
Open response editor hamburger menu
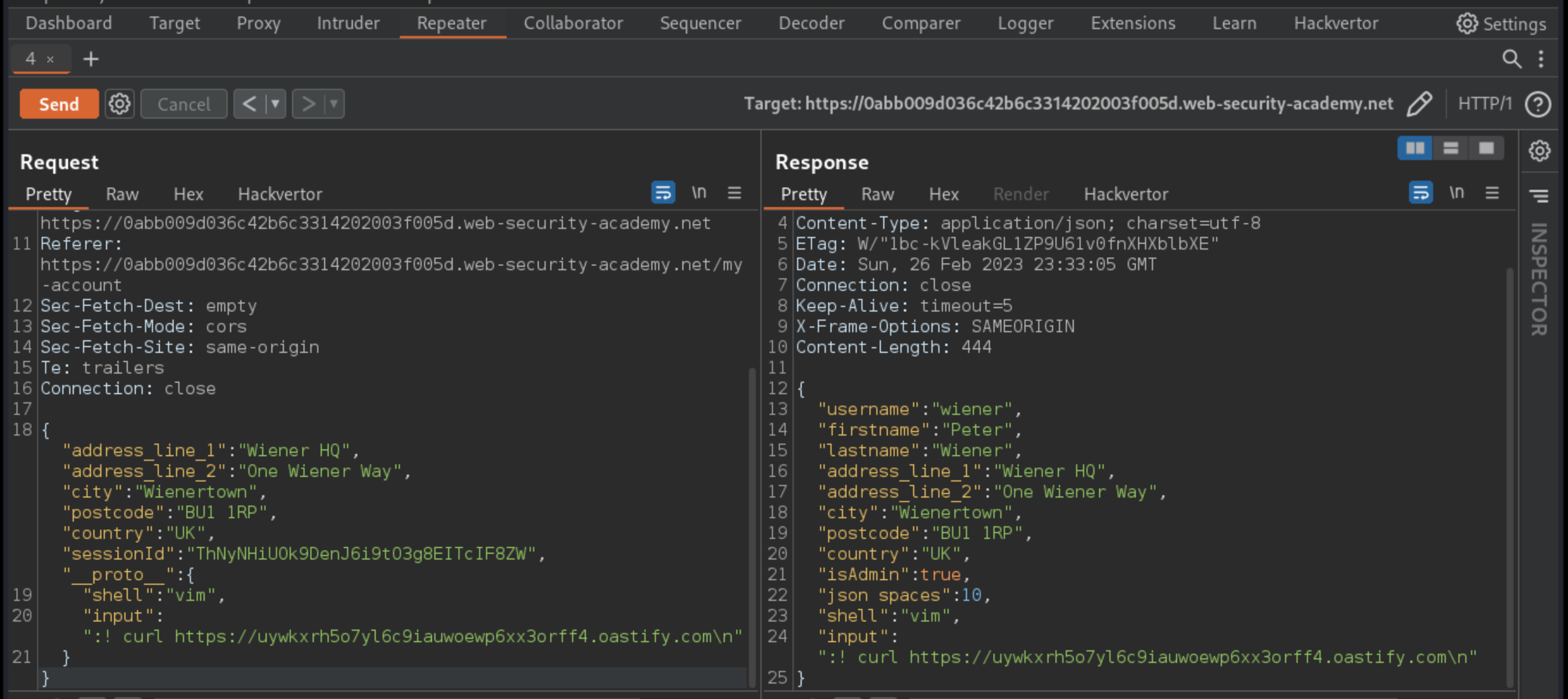[1492, 193]
